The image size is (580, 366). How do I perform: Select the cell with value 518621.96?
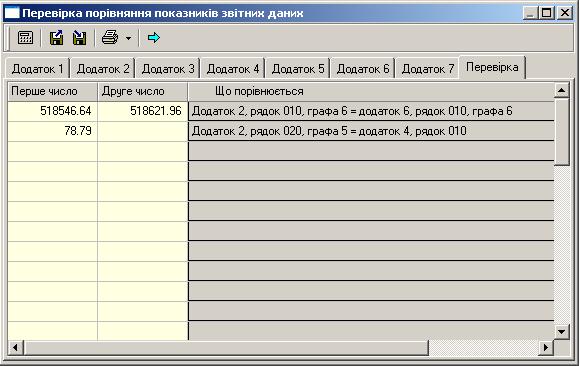143,111
